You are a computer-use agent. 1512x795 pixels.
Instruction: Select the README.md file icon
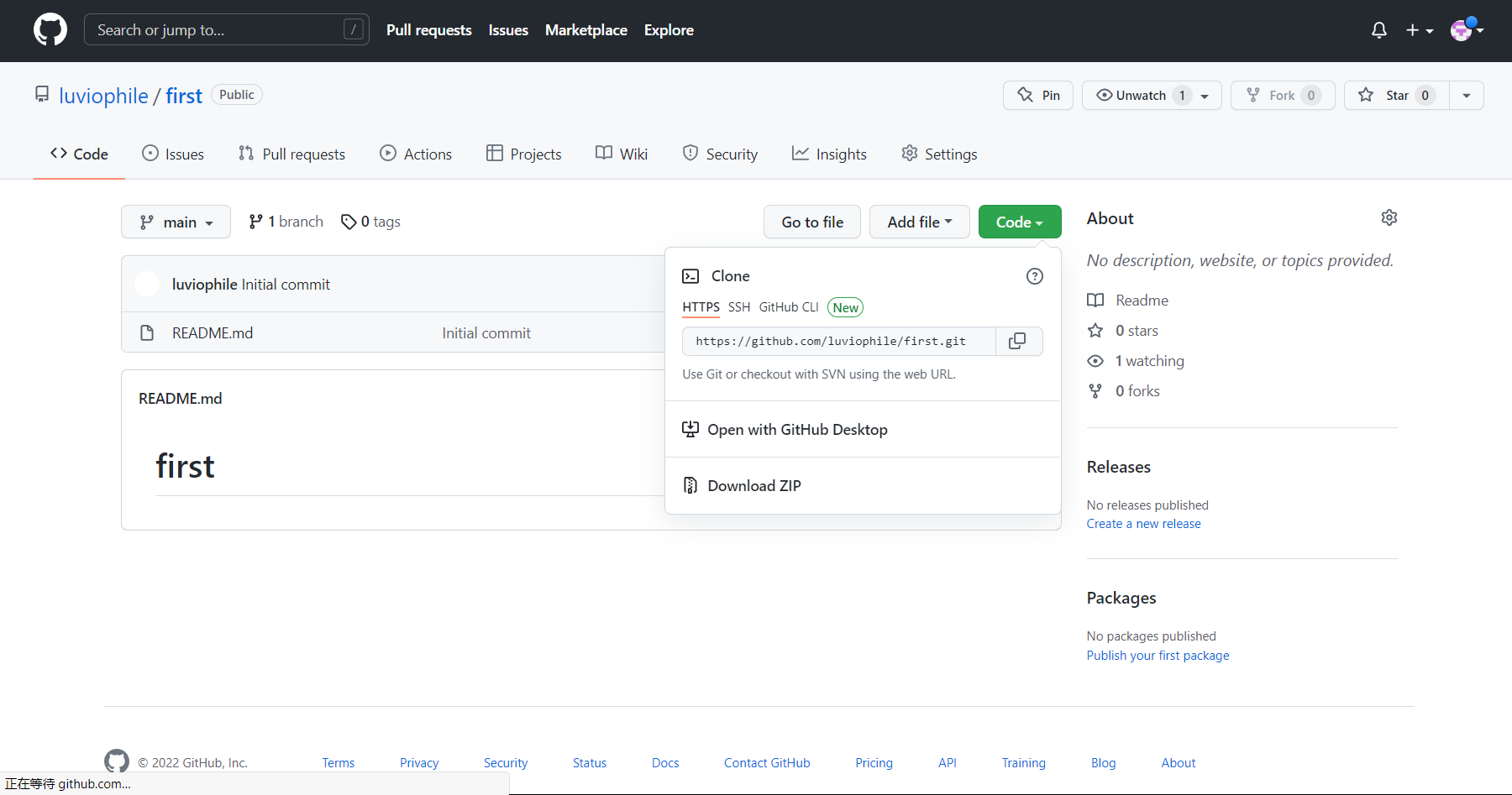pos(147,332)
